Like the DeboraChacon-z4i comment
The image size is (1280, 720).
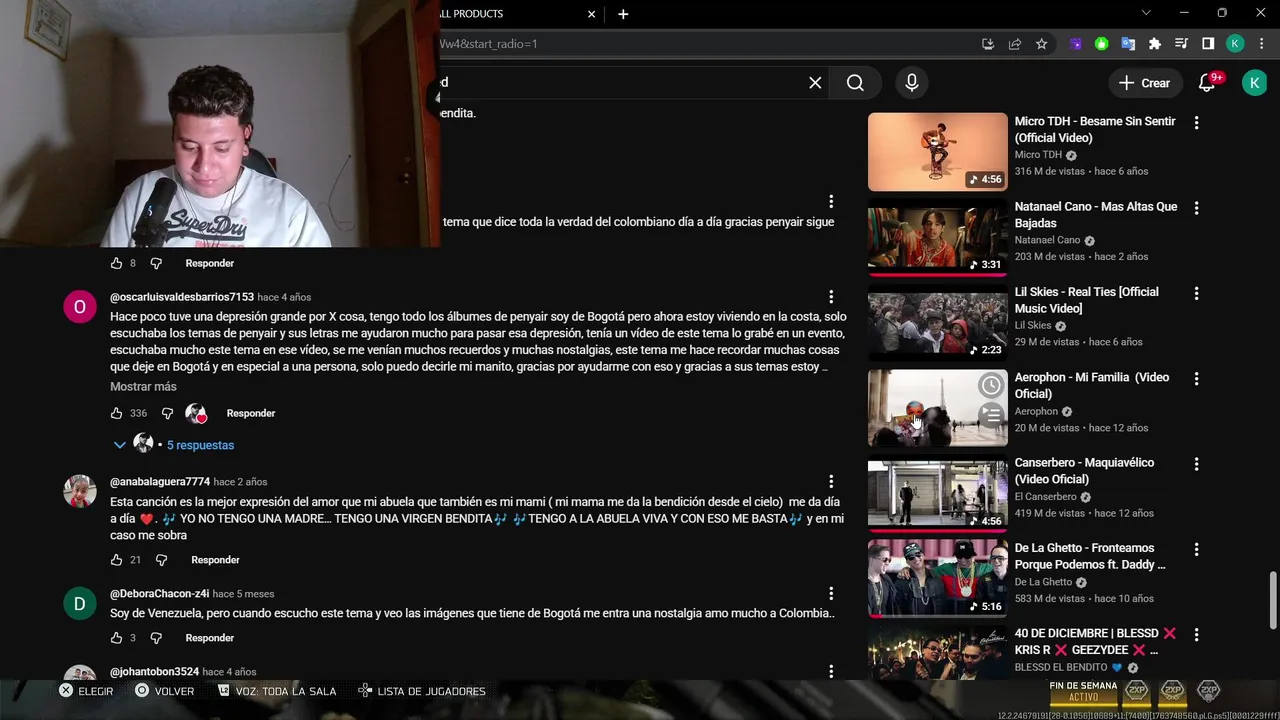click(116, 638)
